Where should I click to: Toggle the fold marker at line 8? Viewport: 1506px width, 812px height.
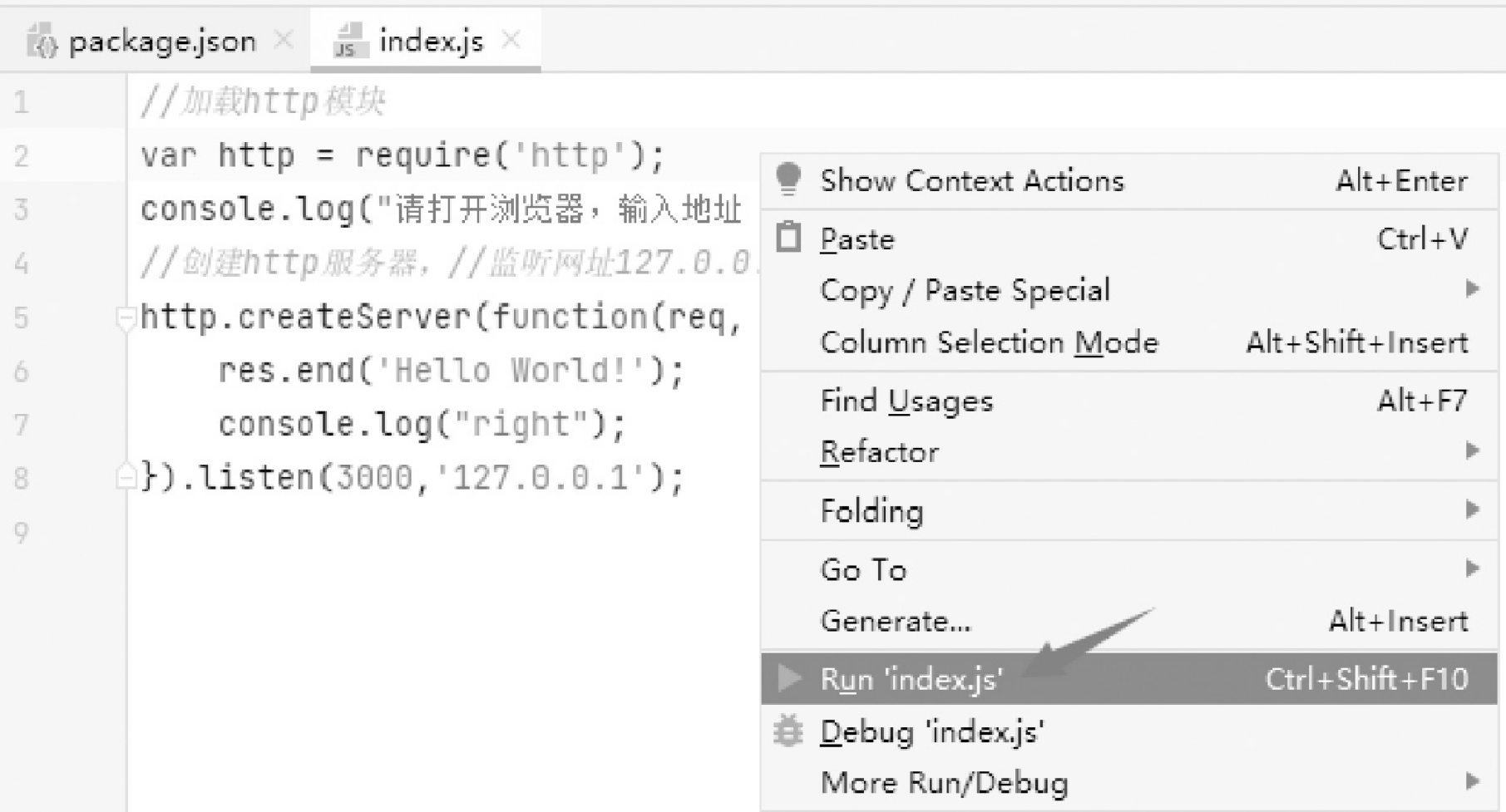(126, 477)
